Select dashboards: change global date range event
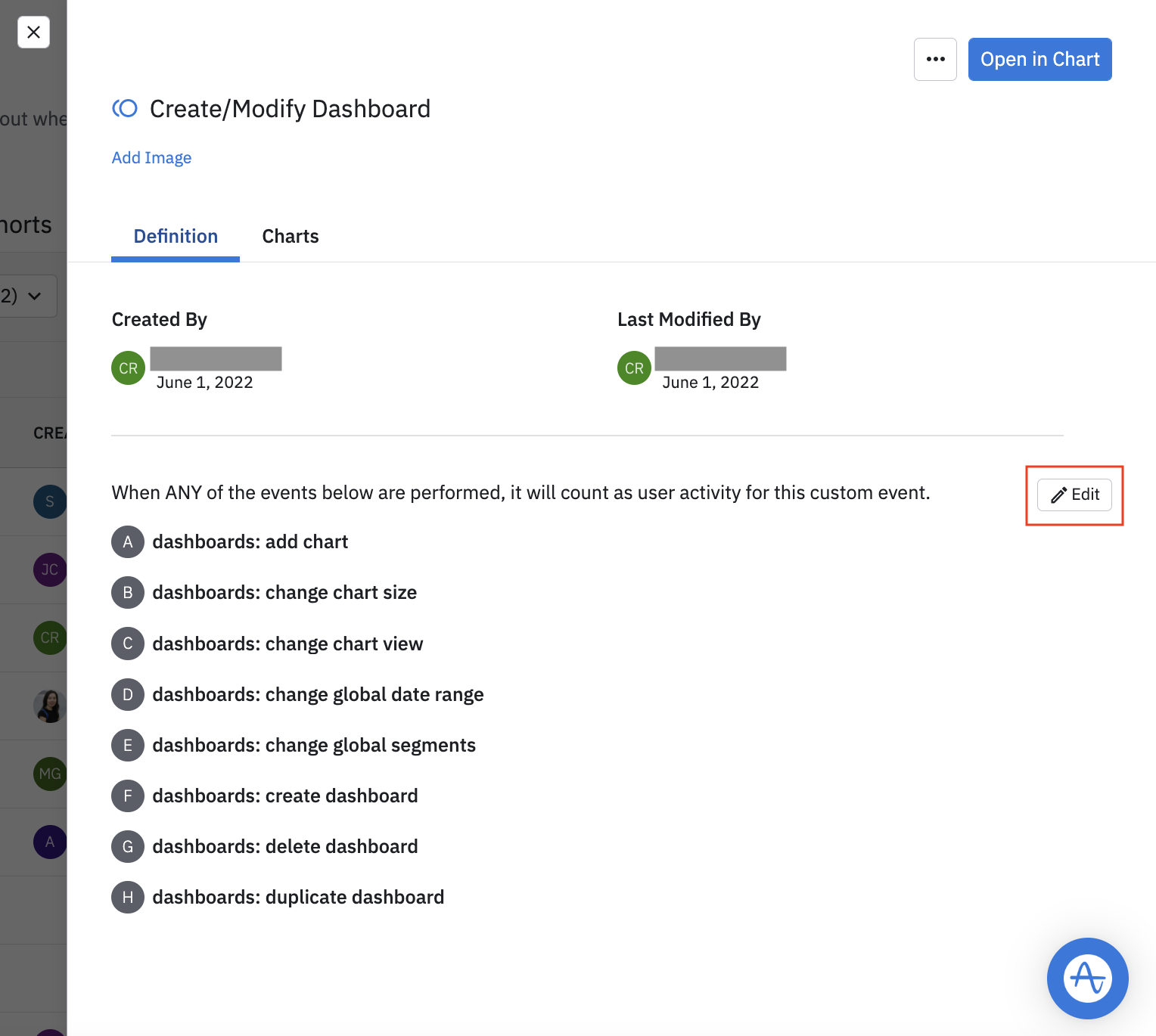This screenshot has width=1156, height=1036. click(318, 694)
